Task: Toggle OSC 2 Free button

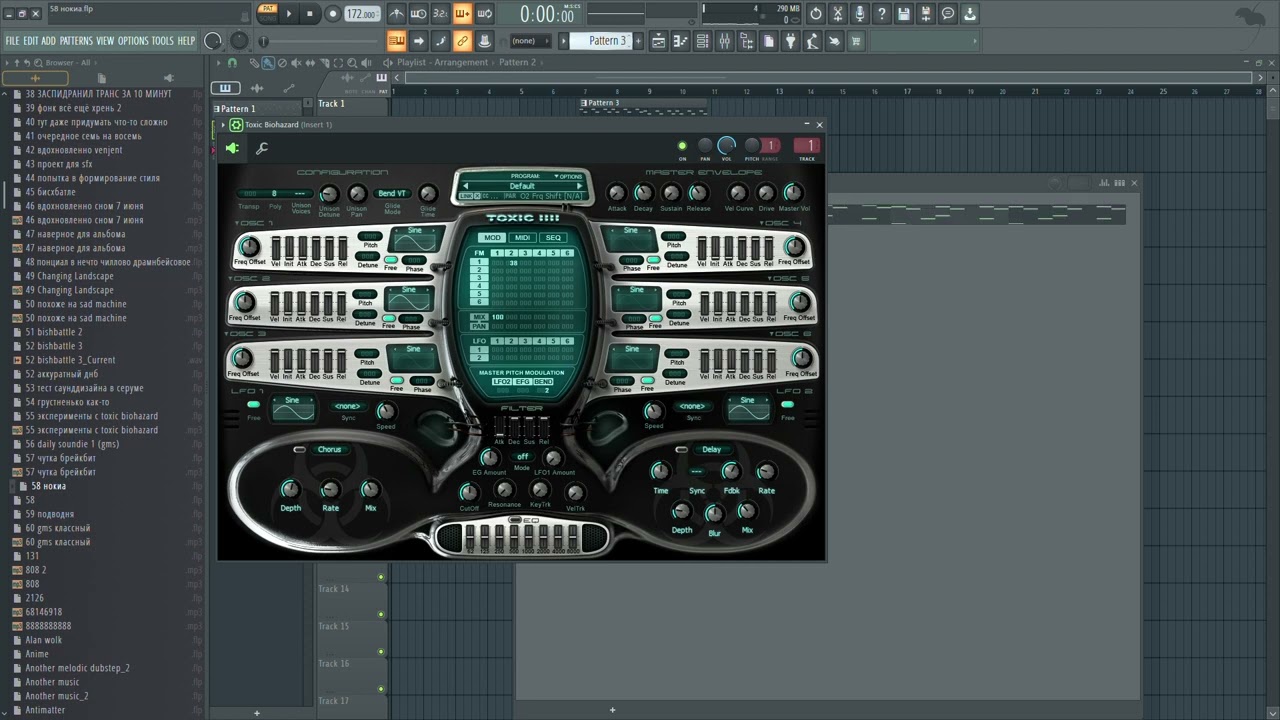Action: (x=389, y=318)
